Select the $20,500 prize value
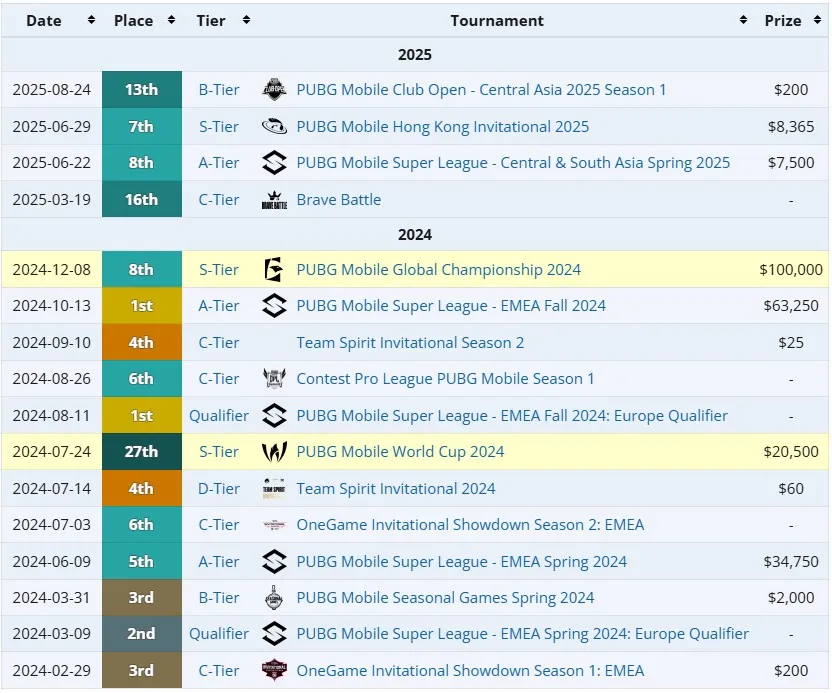This screenshot has width=832, height=693. click(791, 452)
